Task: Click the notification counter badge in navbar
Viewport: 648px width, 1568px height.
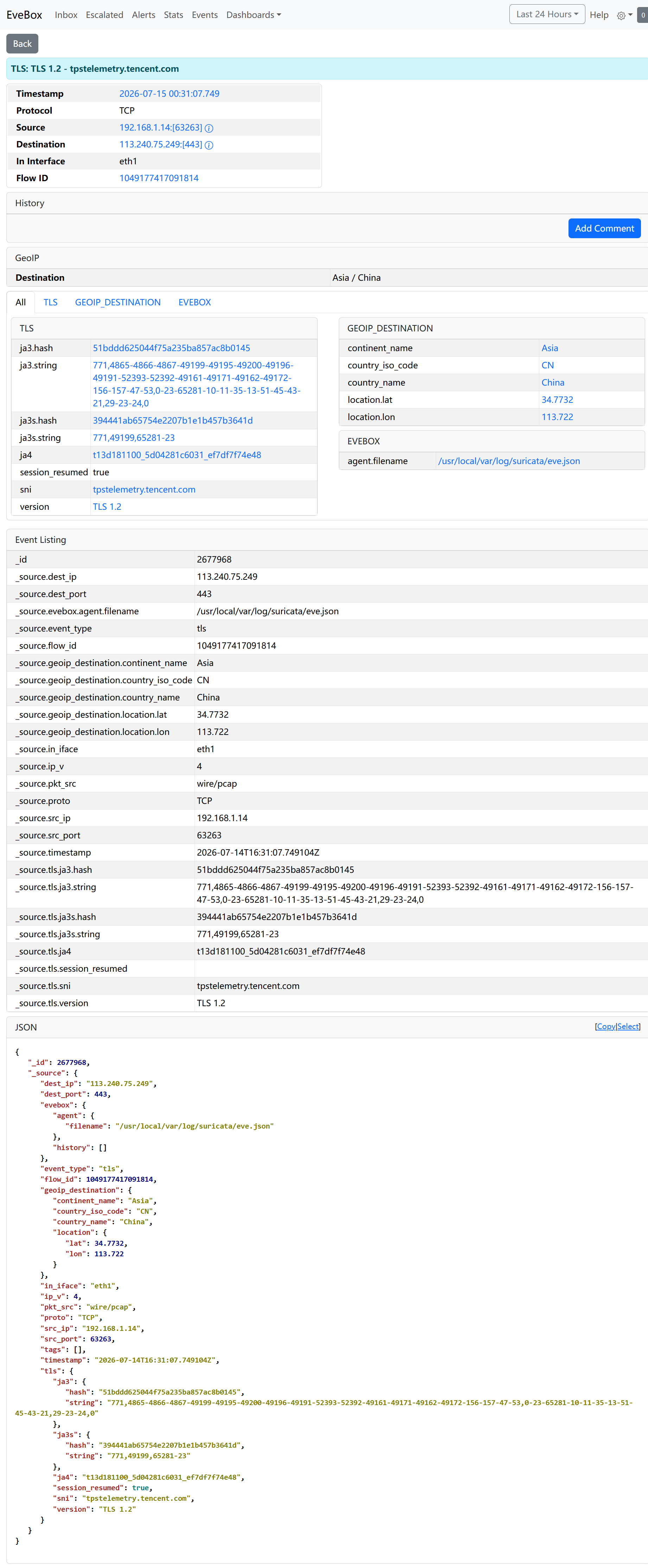Action: coord(642,15)
